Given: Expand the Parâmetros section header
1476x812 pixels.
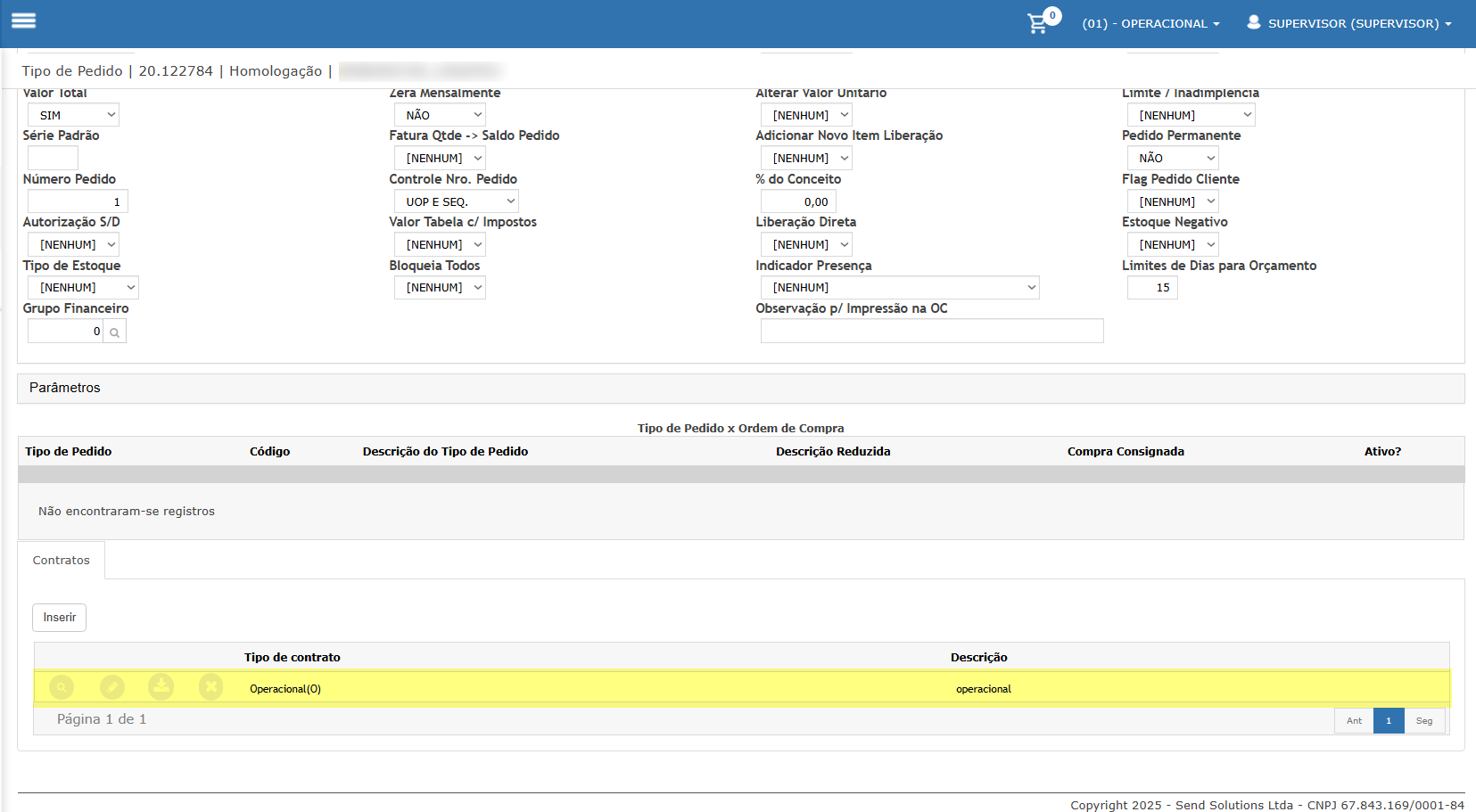Looking at the screenshot, I should 65,388.
